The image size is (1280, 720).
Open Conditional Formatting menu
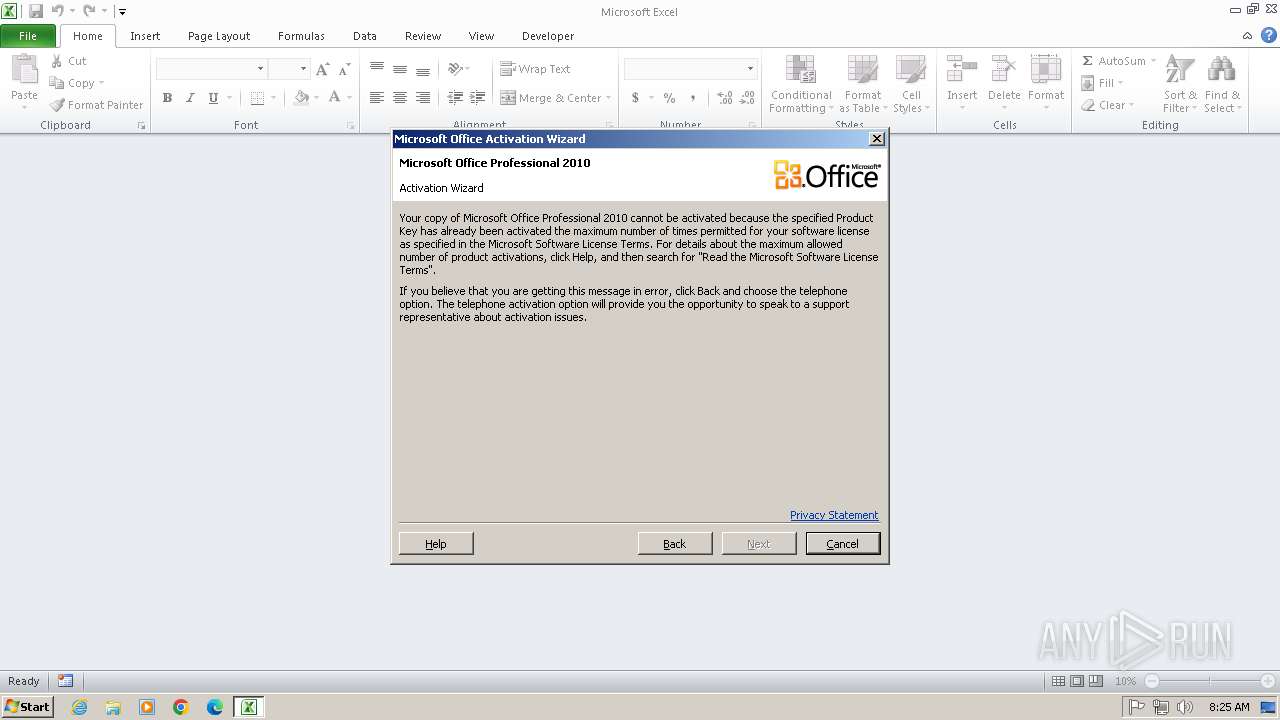pyautogui.click(x=801, y=84)
